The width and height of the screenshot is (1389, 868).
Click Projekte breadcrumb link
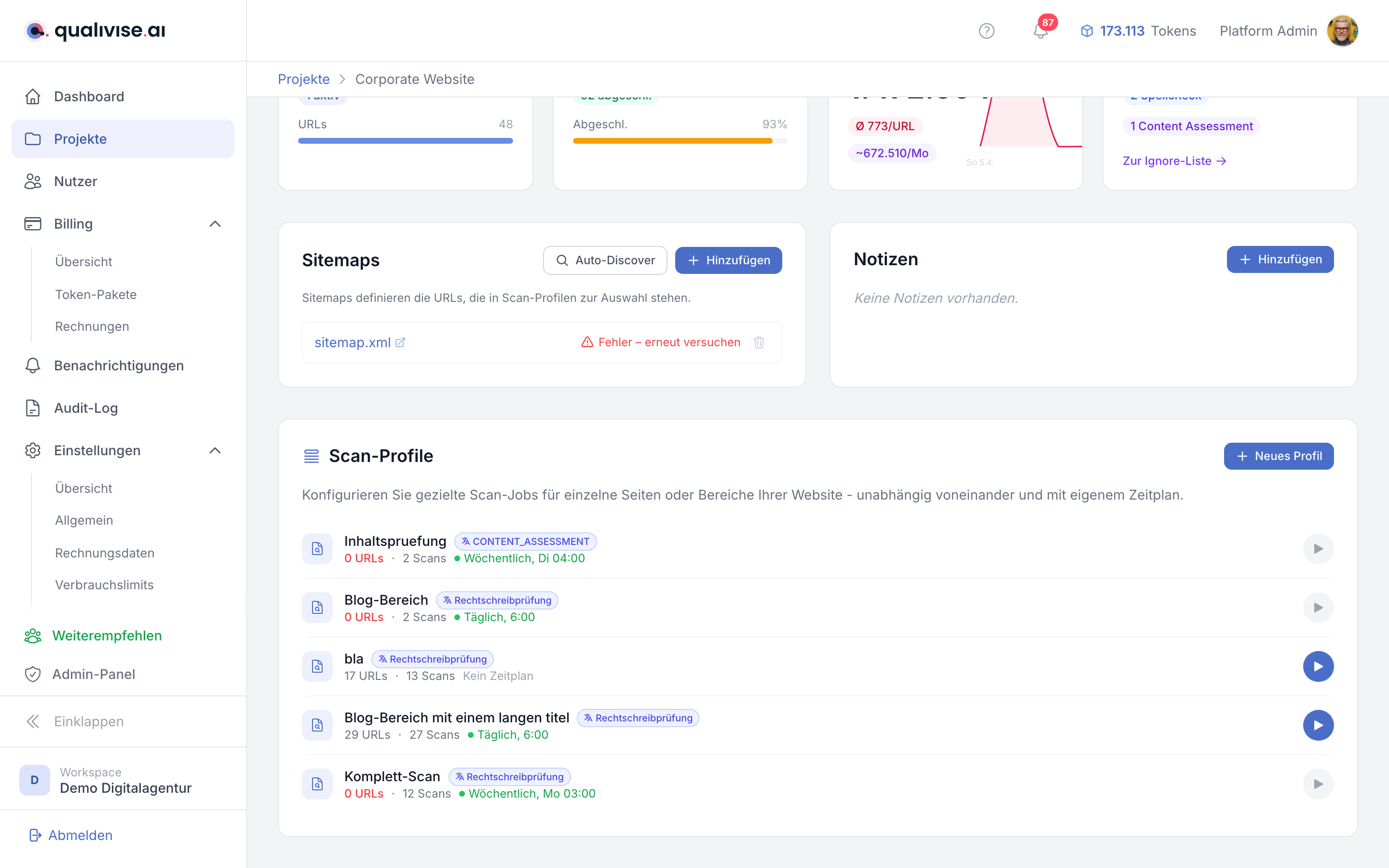pos(304,79)
